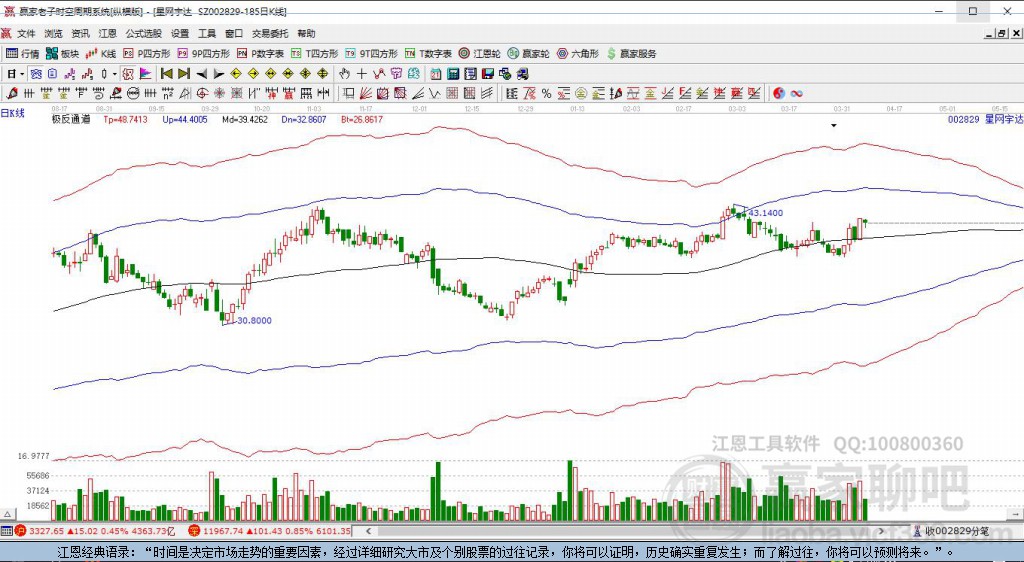Click the small black triangle date marker
The height and width of the screenshot is (562, 1024).
click(833, 125)
